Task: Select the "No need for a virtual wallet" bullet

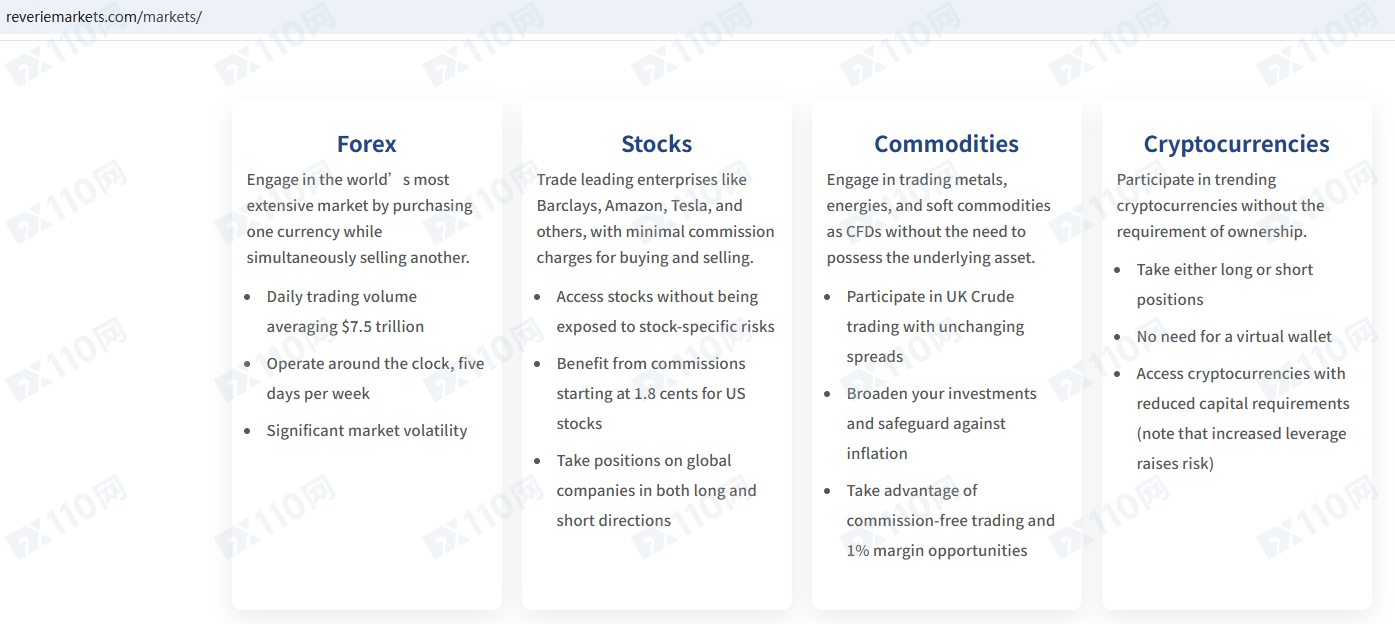Action: click(1234, 336)
